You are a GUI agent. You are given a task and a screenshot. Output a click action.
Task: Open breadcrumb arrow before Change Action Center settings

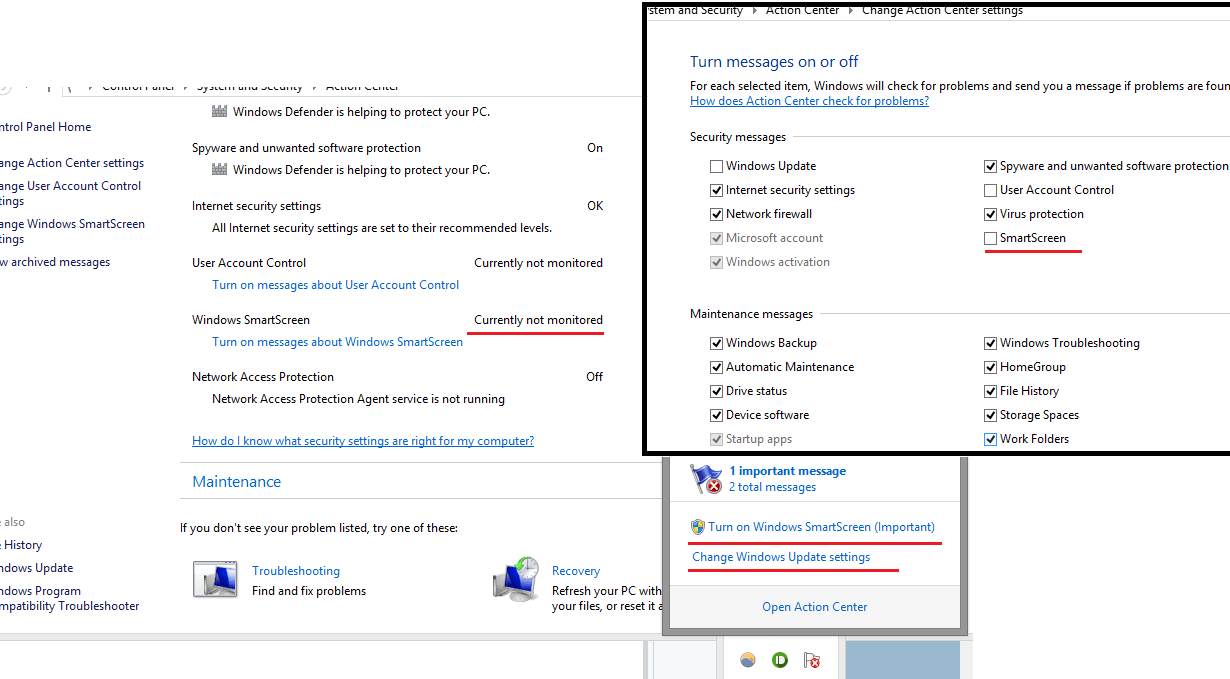(x=851, y=11)
